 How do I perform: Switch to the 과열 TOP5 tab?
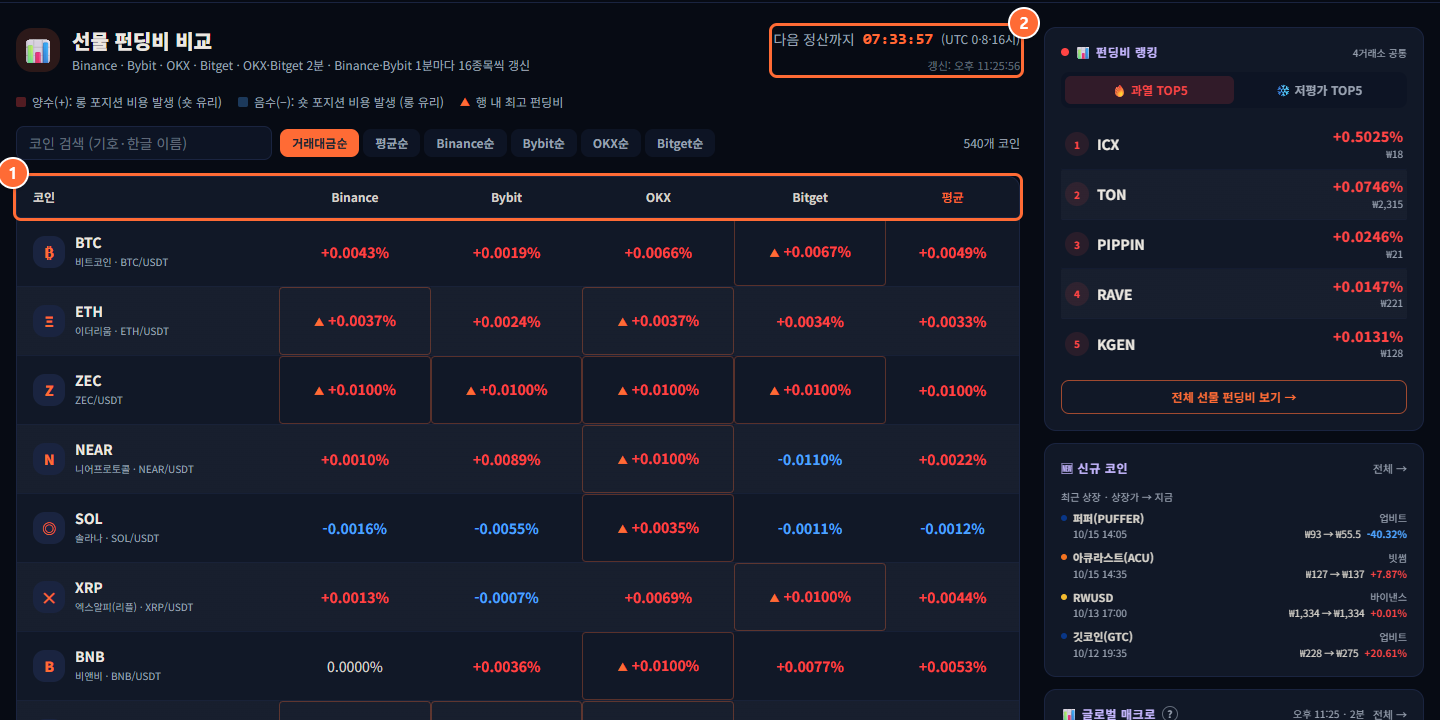(1150, 90)
